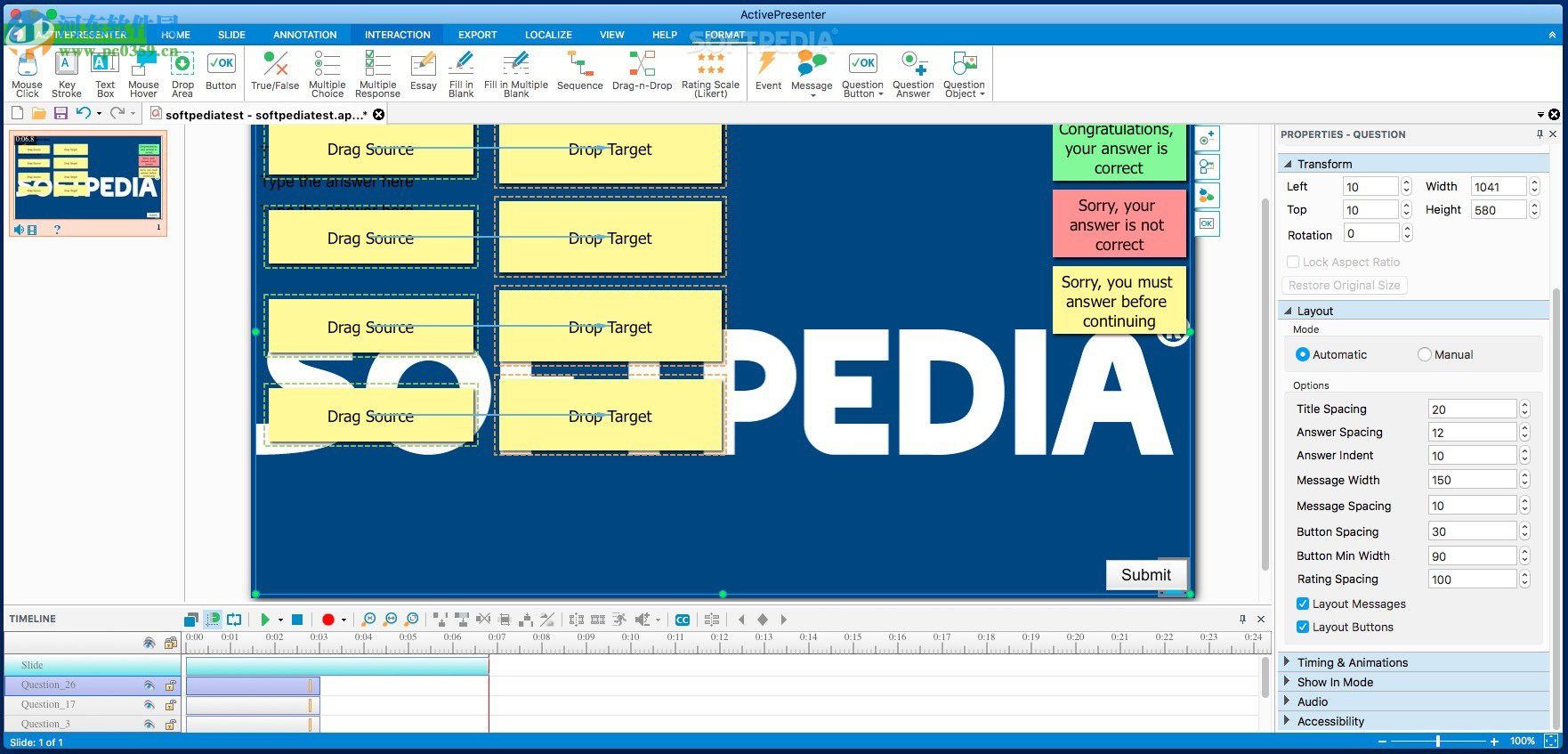Uncheck Layout Messages checkbox
The width and height of the screenshot is (1568, 754).
click(1303, 604)
